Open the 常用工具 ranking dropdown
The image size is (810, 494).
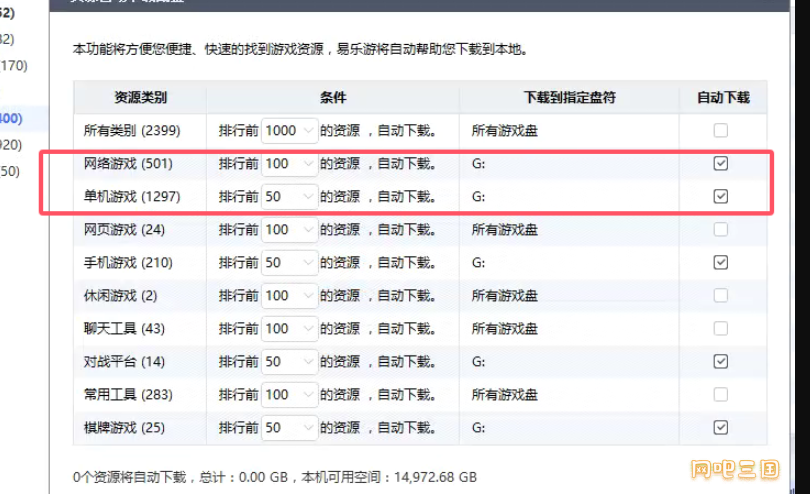coord(289,394)
